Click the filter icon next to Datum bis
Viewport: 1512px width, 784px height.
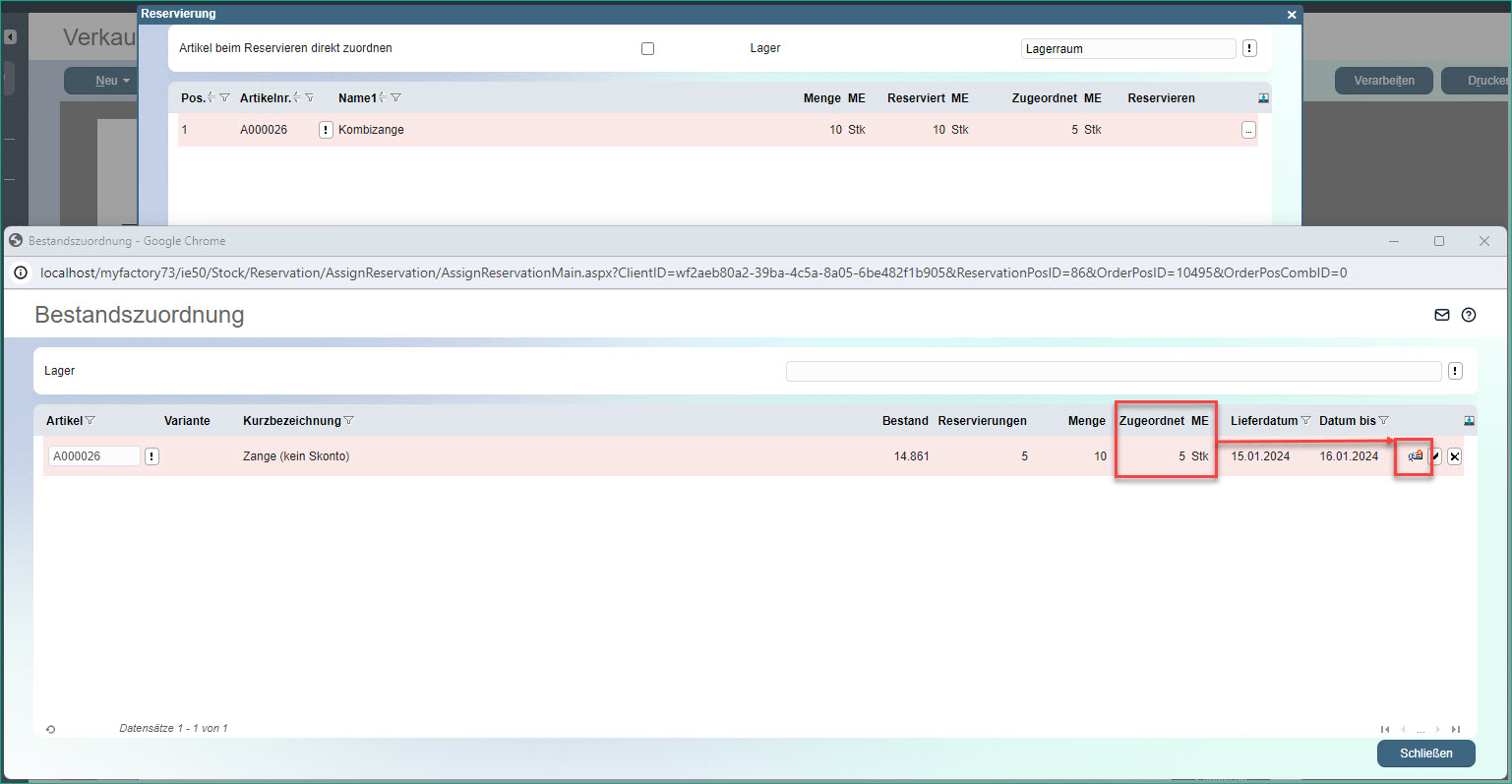pos(1384,421)
